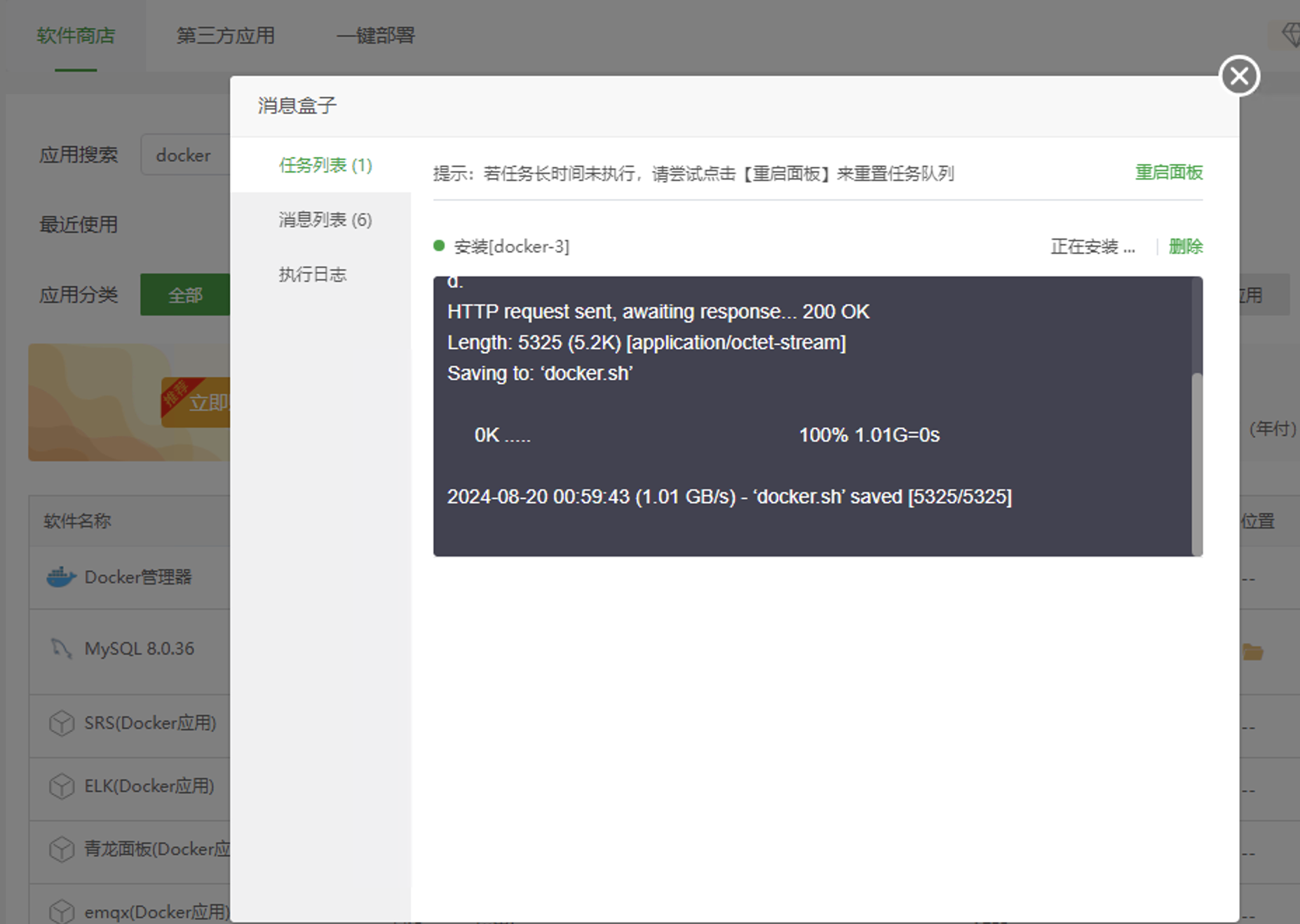Click the ELK(Docker应用) cube icon
1300x924 pixels.
click(62, 787)
